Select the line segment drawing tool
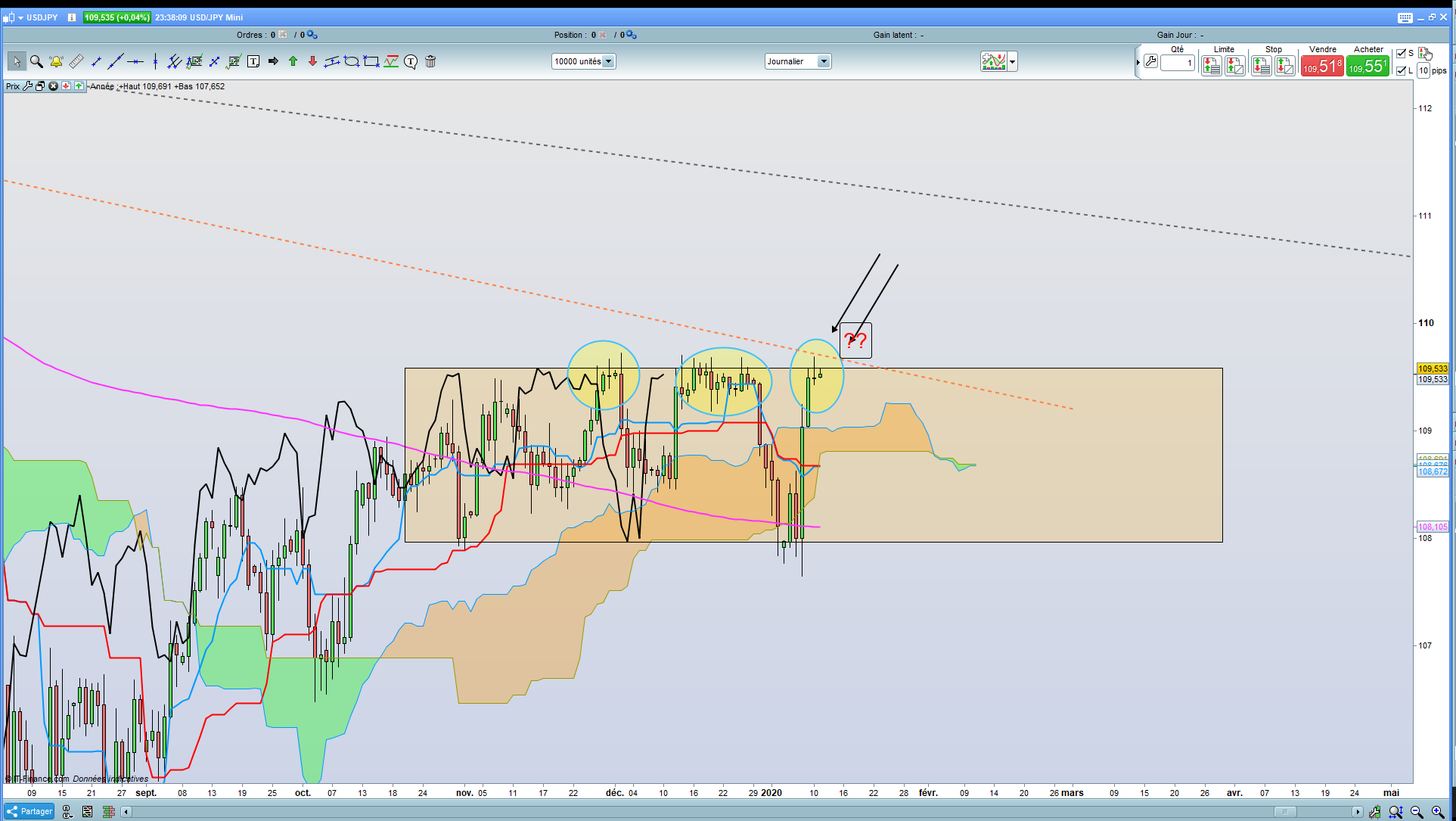 coord(96,61)
